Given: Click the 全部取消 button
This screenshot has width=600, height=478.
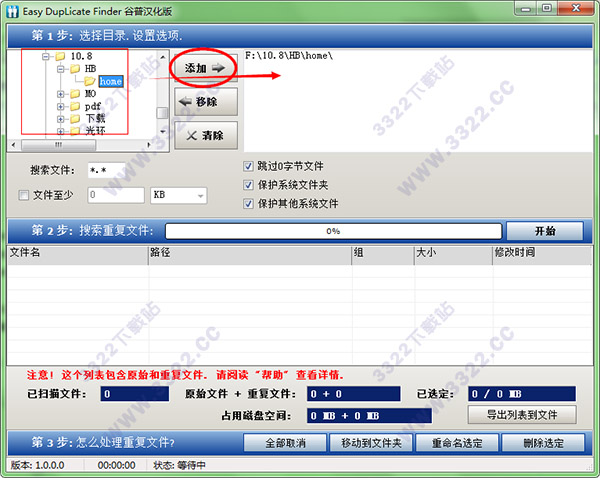Looking at the screenshot, I should pyautogui.click(x=285, y=443).
